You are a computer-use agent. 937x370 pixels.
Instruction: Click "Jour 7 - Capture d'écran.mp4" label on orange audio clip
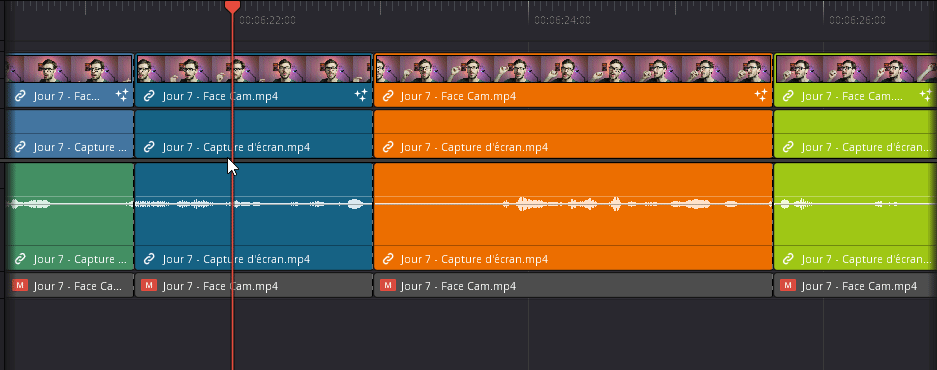pyautogui.click(x=474, y=259)
